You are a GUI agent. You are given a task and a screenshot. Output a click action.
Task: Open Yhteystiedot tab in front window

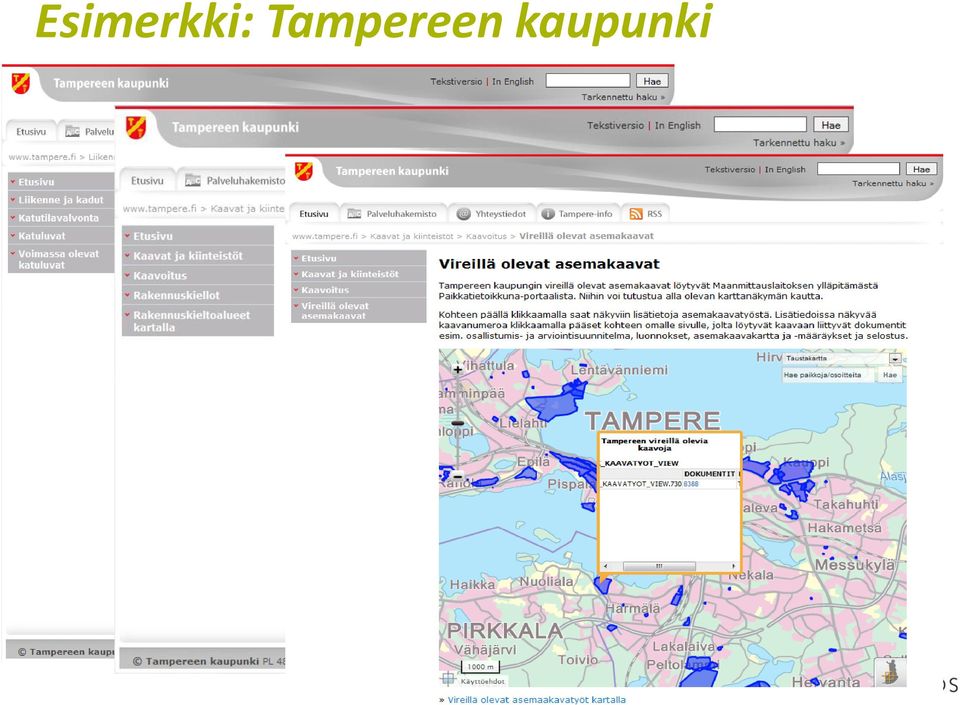point(492,214)
